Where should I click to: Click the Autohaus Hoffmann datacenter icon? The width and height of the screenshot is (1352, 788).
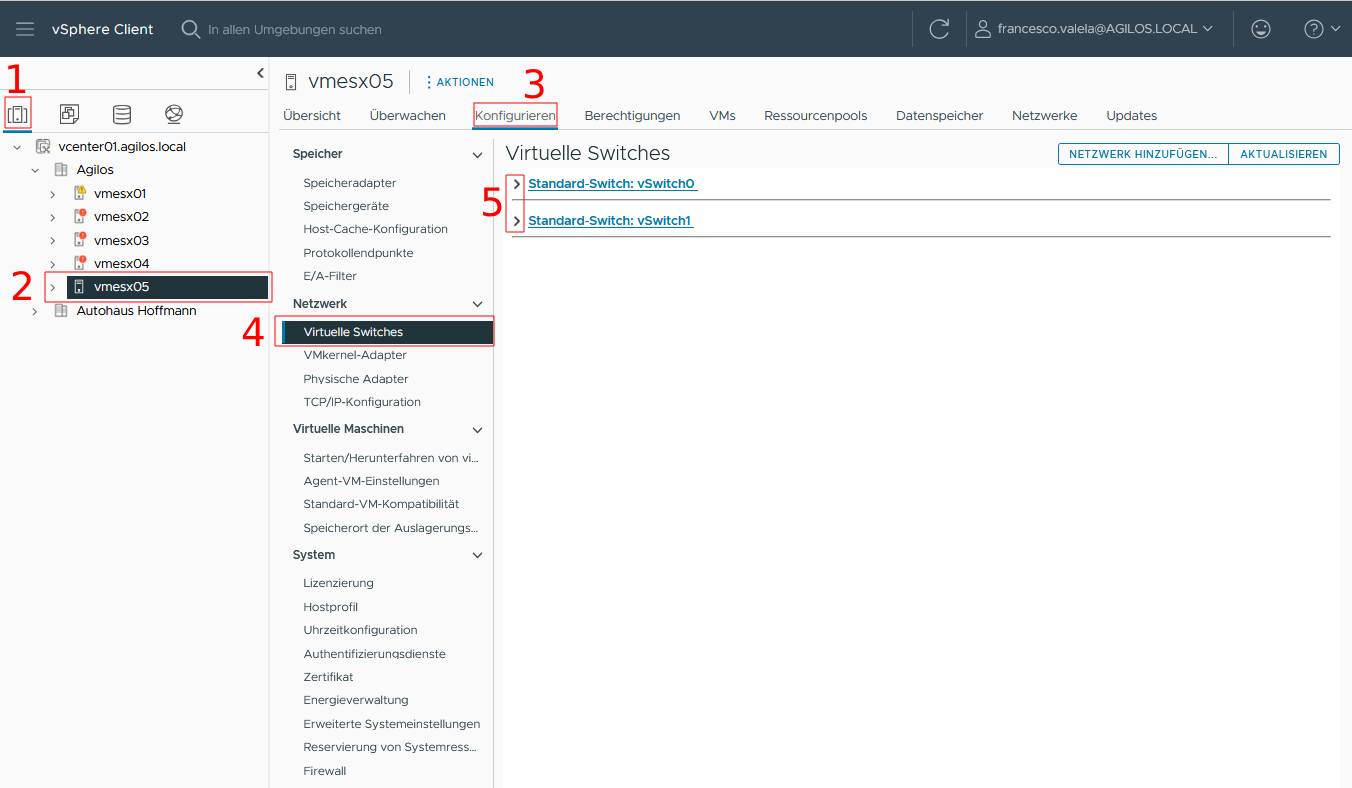pyautogui.click(x=61, y=311)
